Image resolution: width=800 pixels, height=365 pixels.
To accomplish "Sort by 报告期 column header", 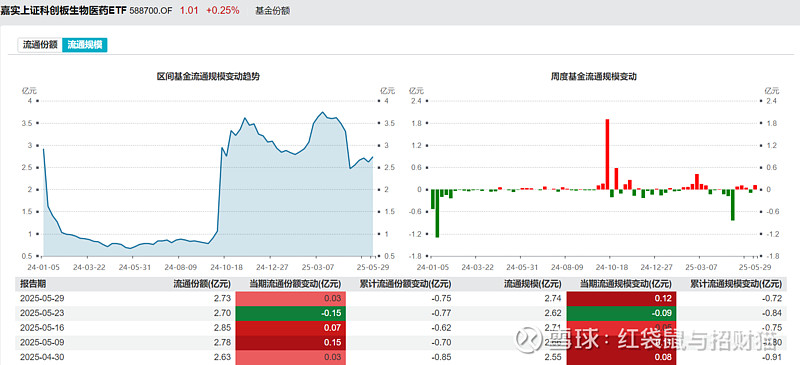I will coord(33,284).
